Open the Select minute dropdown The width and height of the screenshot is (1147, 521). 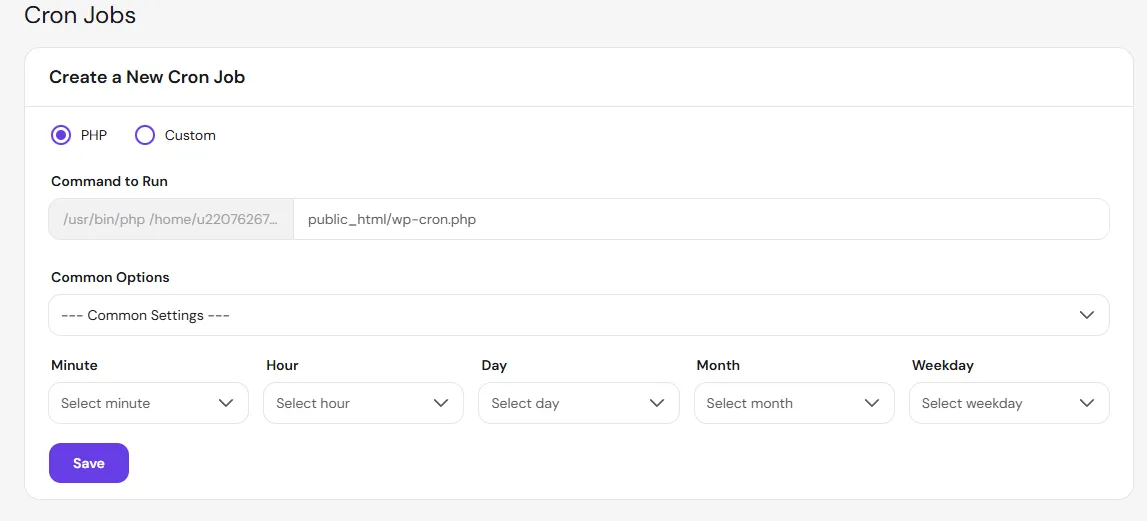pos(148,403)
